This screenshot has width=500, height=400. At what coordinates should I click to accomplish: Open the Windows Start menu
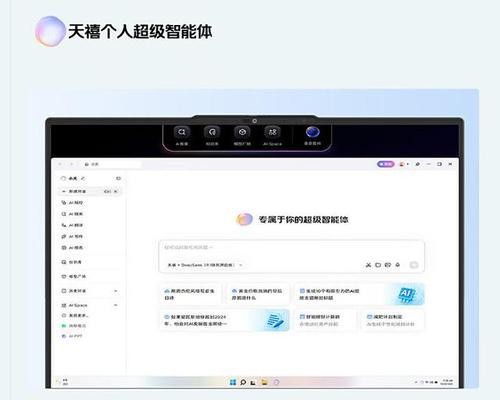point(233,382)
